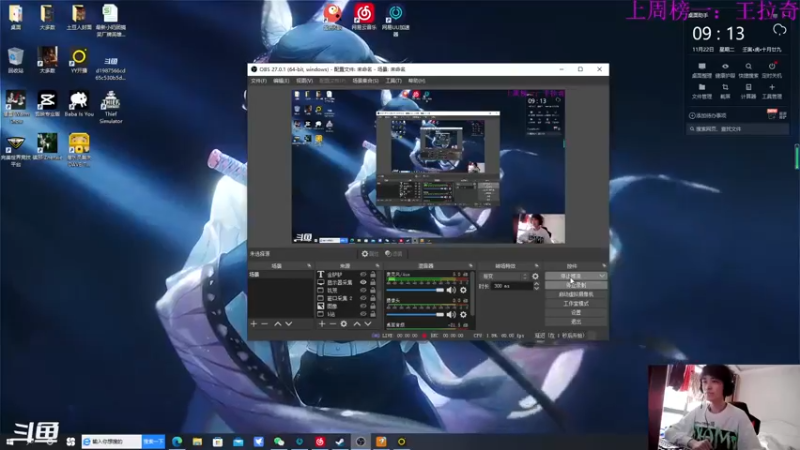The image size is (800, 450).
Task: Click 计算器 icon in desktop helper
Action: (x=748, y=88)
